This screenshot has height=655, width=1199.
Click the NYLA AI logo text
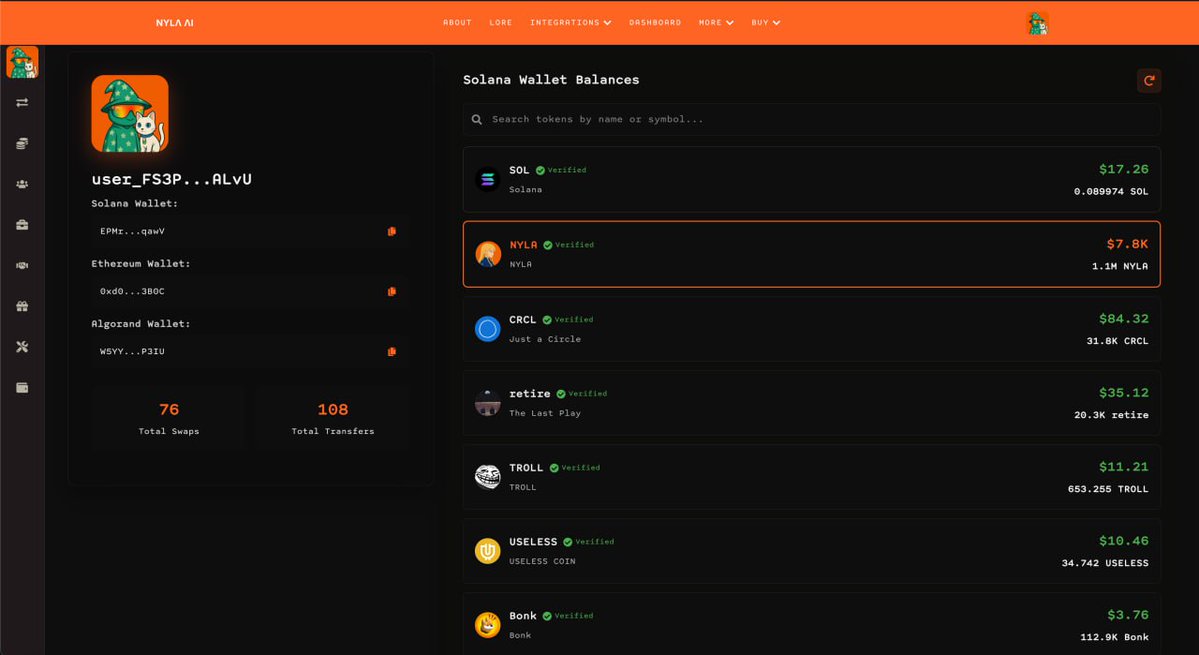pos(174,23)
